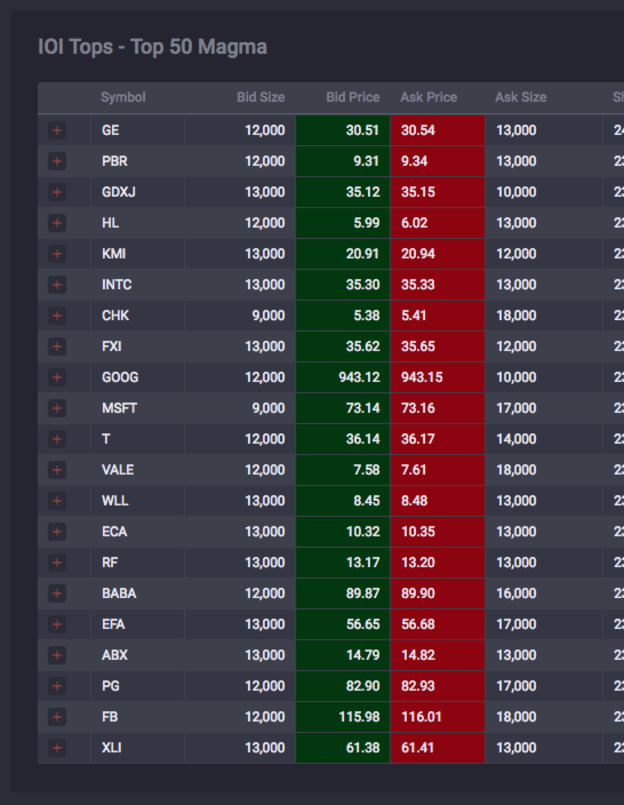Image resolution: width=624 pixels, height=805 pixels.
Task: Click WLL ask price 8.48
Action: [x=438, y=501]
